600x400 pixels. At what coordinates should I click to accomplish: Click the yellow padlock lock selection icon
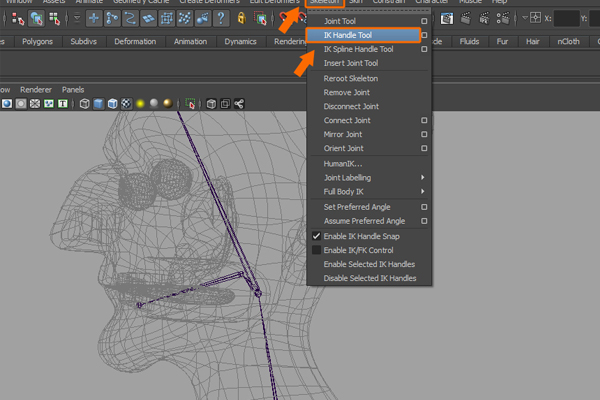coord(241,18)
